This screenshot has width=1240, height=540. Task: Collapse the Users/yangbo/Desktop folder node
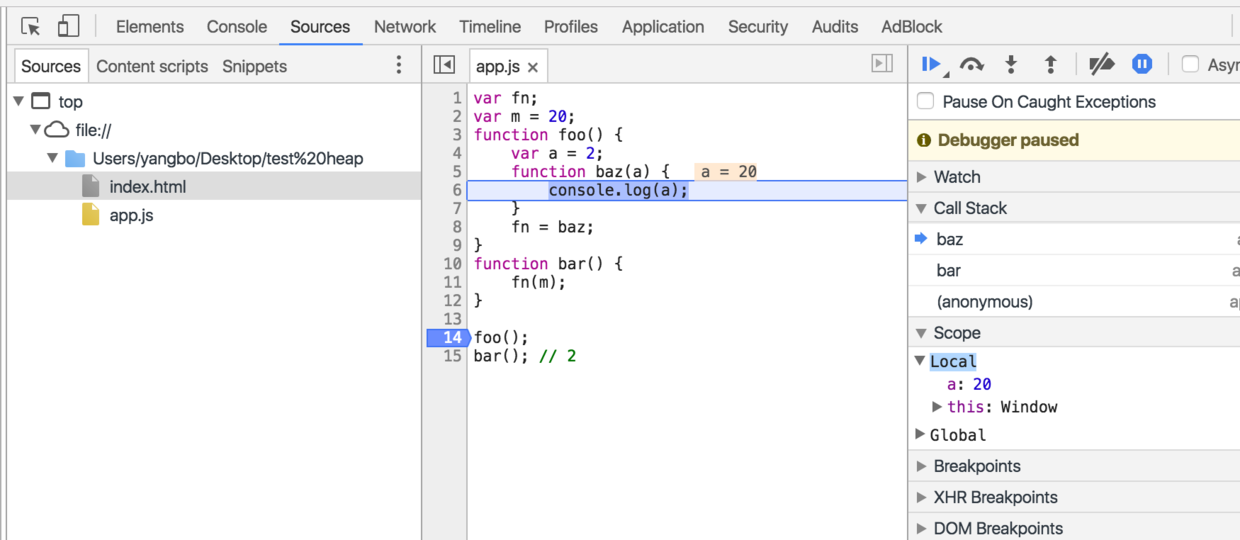(x=53, y=158)
